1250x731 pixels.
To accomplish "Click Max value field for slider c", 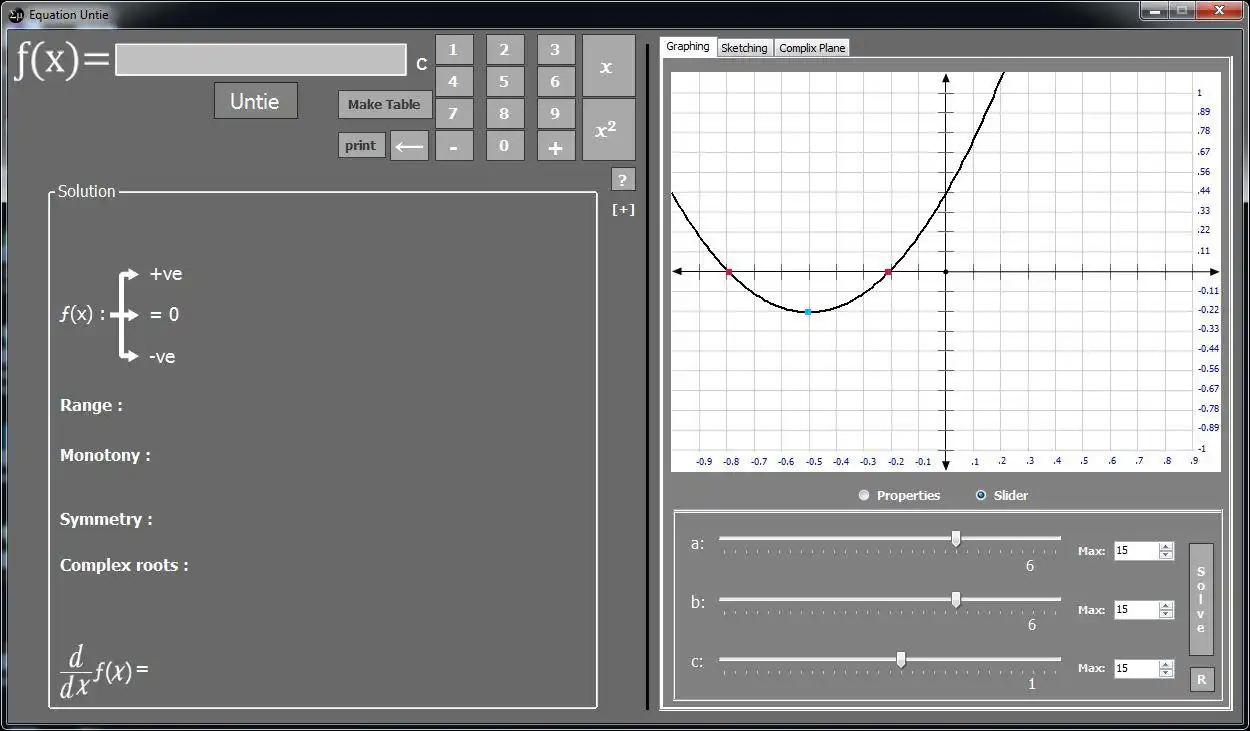I will click(x=1137, y=668).
